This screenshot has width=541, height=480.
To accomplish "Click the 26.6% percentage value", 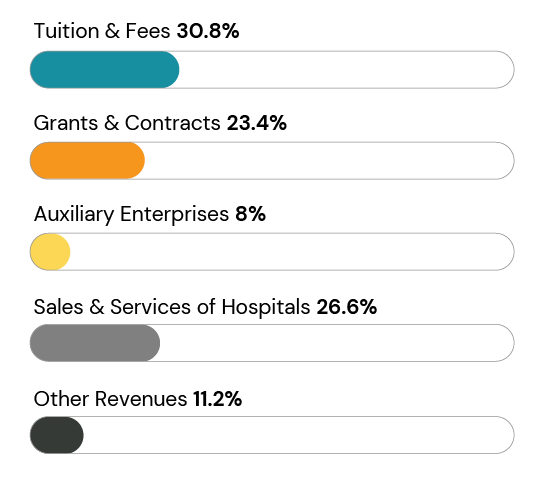I will pos(347,307).
